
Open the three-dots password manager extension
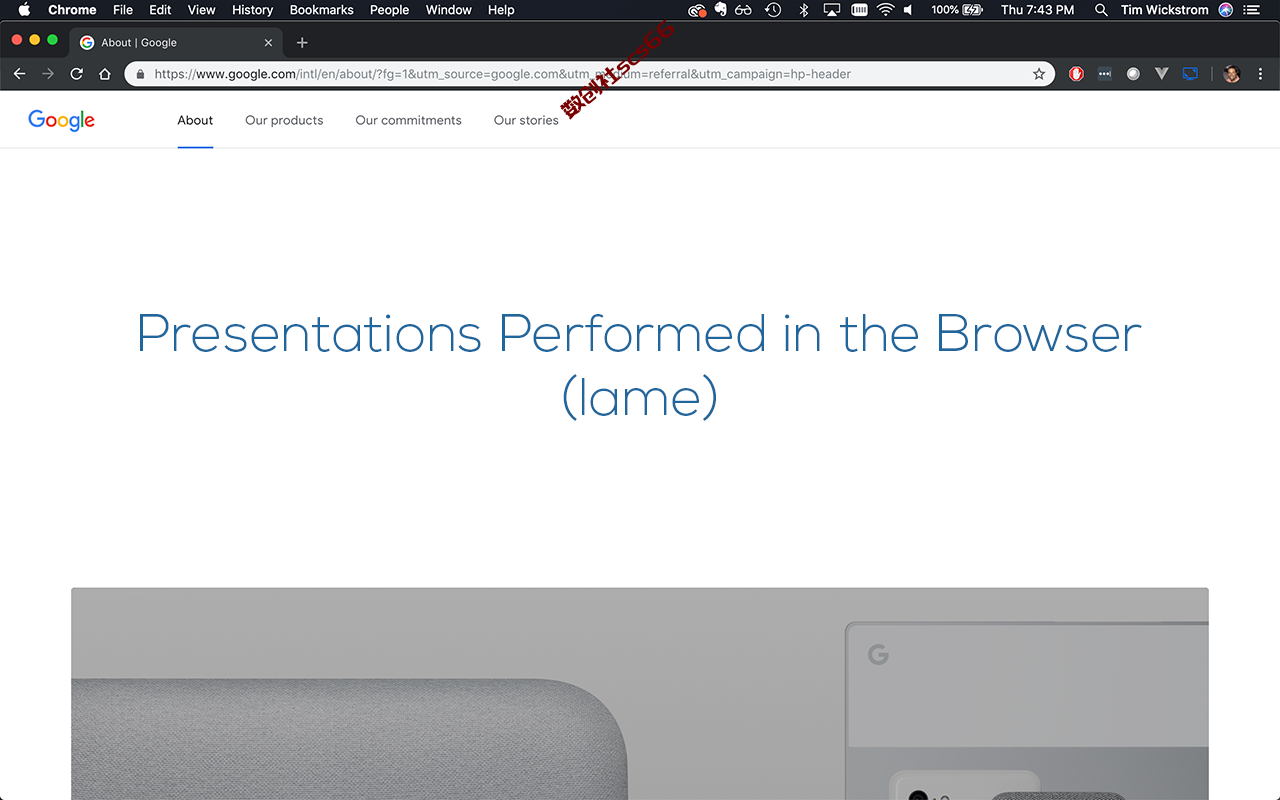point(1104,74)
